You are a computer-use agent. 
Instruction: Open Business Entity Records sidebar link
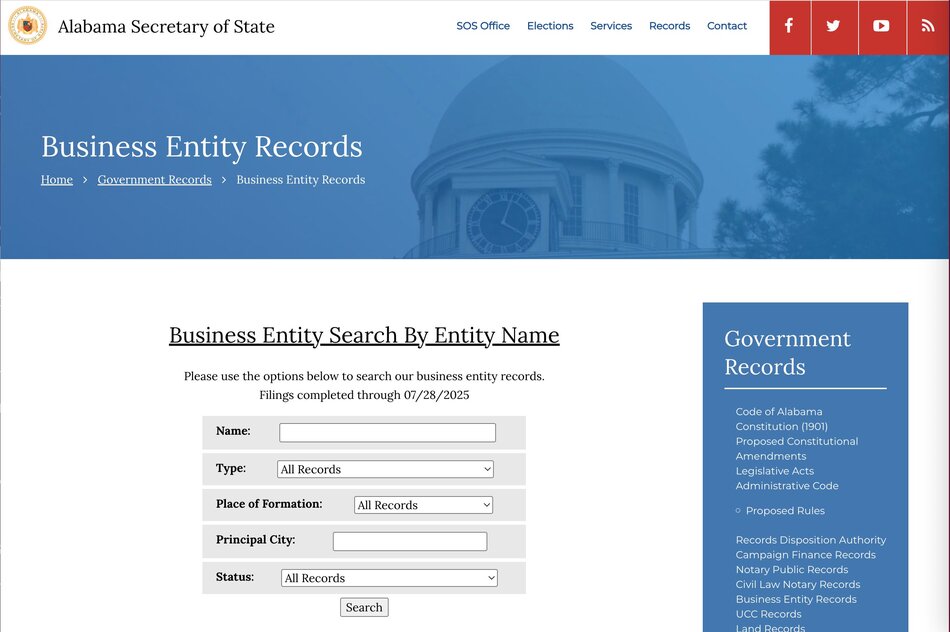coord(796,599)
